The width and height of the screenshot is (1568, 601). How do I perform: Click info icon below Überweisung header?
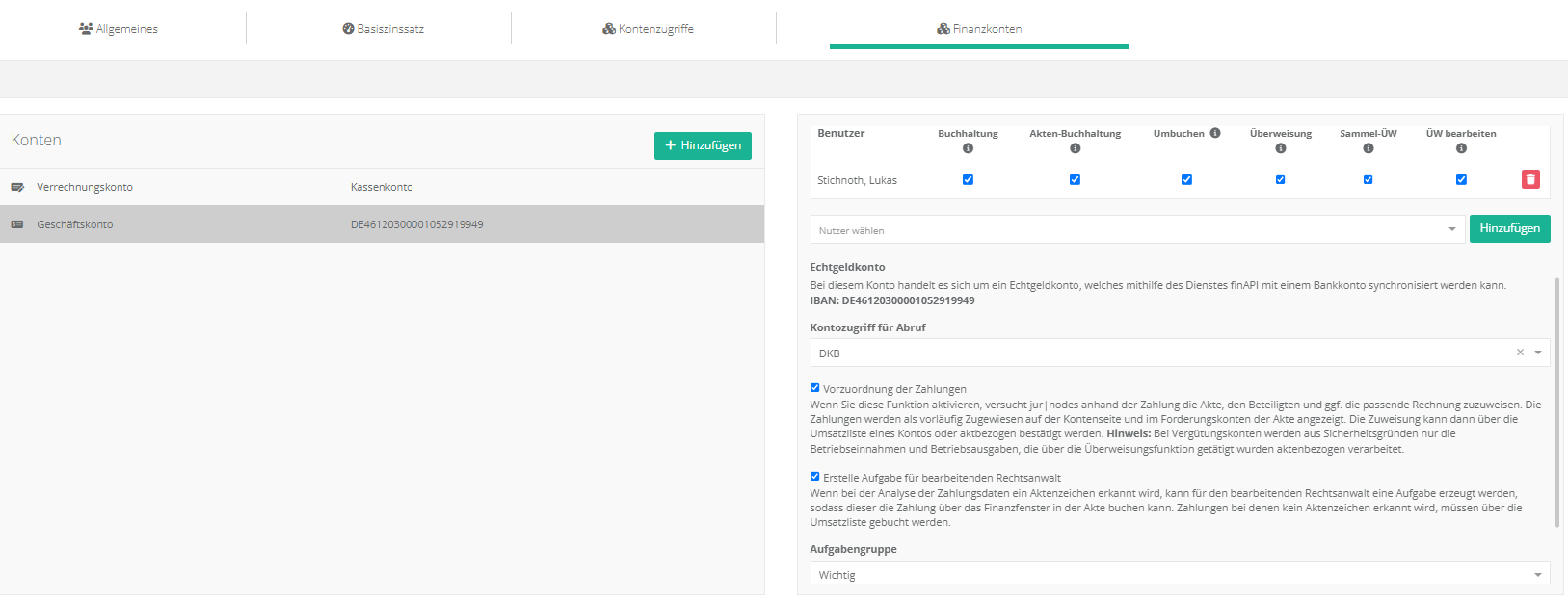pos(1280,148)
